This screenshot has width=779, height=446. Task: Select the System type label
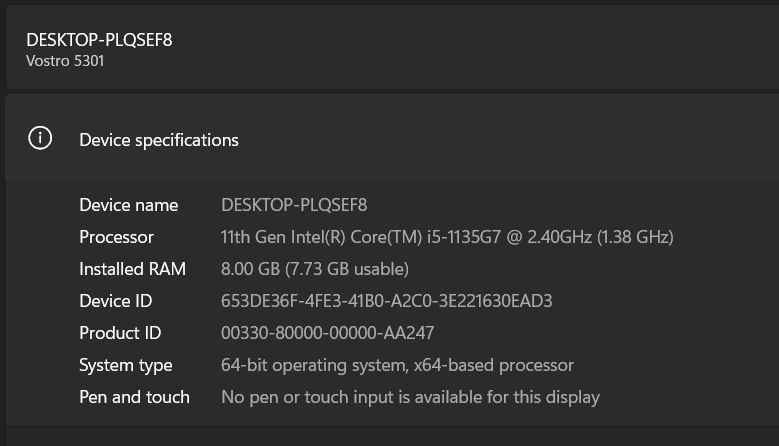pos(125,365)
